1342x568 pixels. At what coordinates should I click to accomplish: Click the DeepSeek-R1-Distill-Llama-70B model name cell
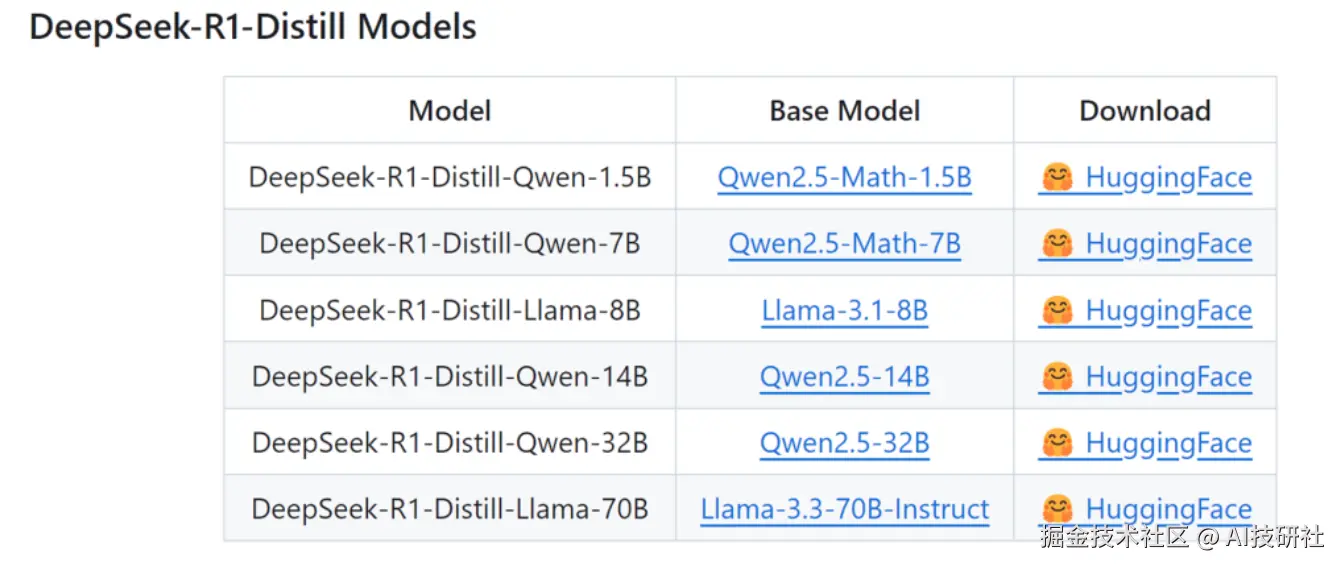pyautogui.click(x=450, y=509)
